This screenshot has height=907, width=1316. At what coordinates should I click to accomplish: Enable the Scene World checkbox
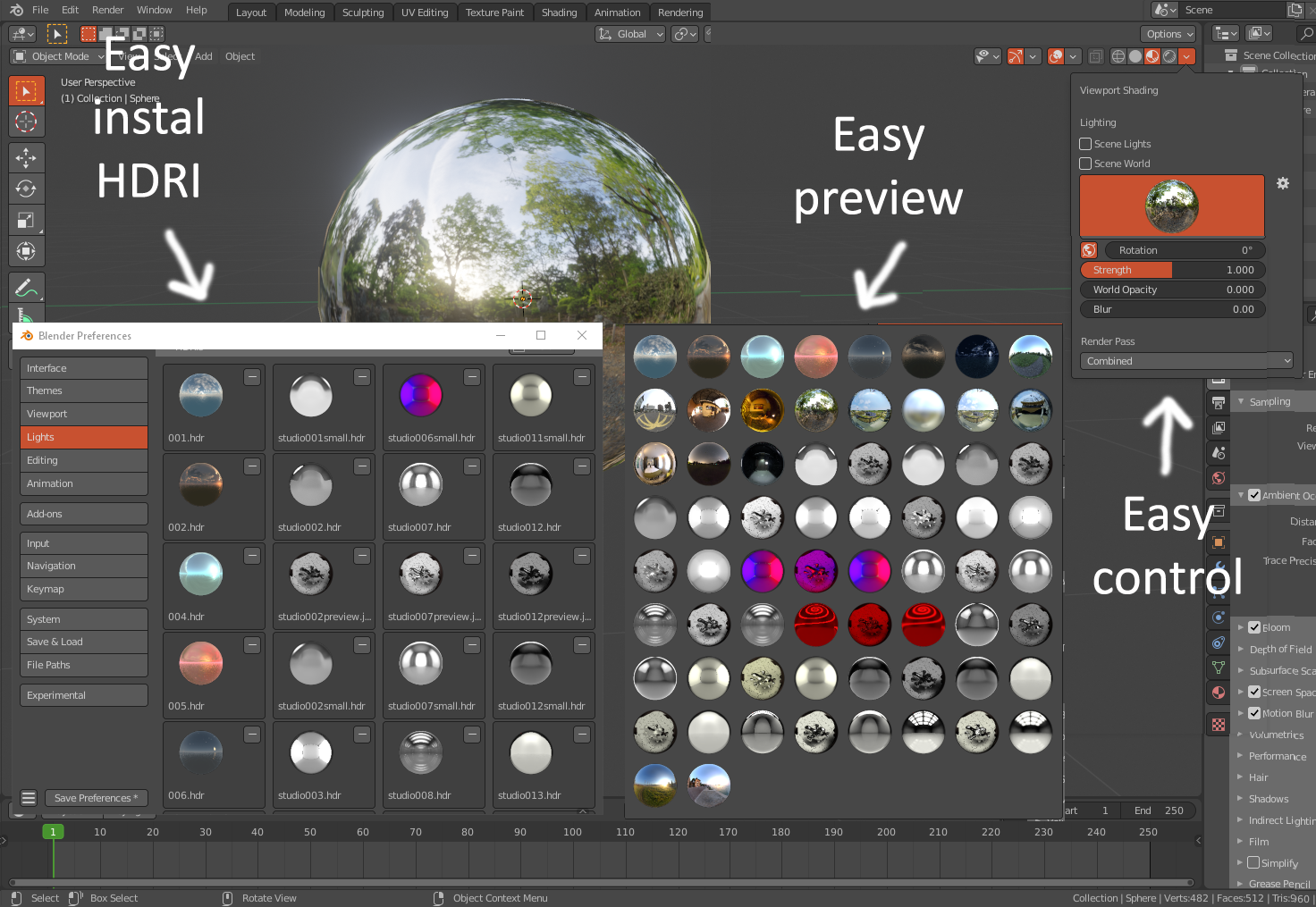click(x=1085, y=164)
